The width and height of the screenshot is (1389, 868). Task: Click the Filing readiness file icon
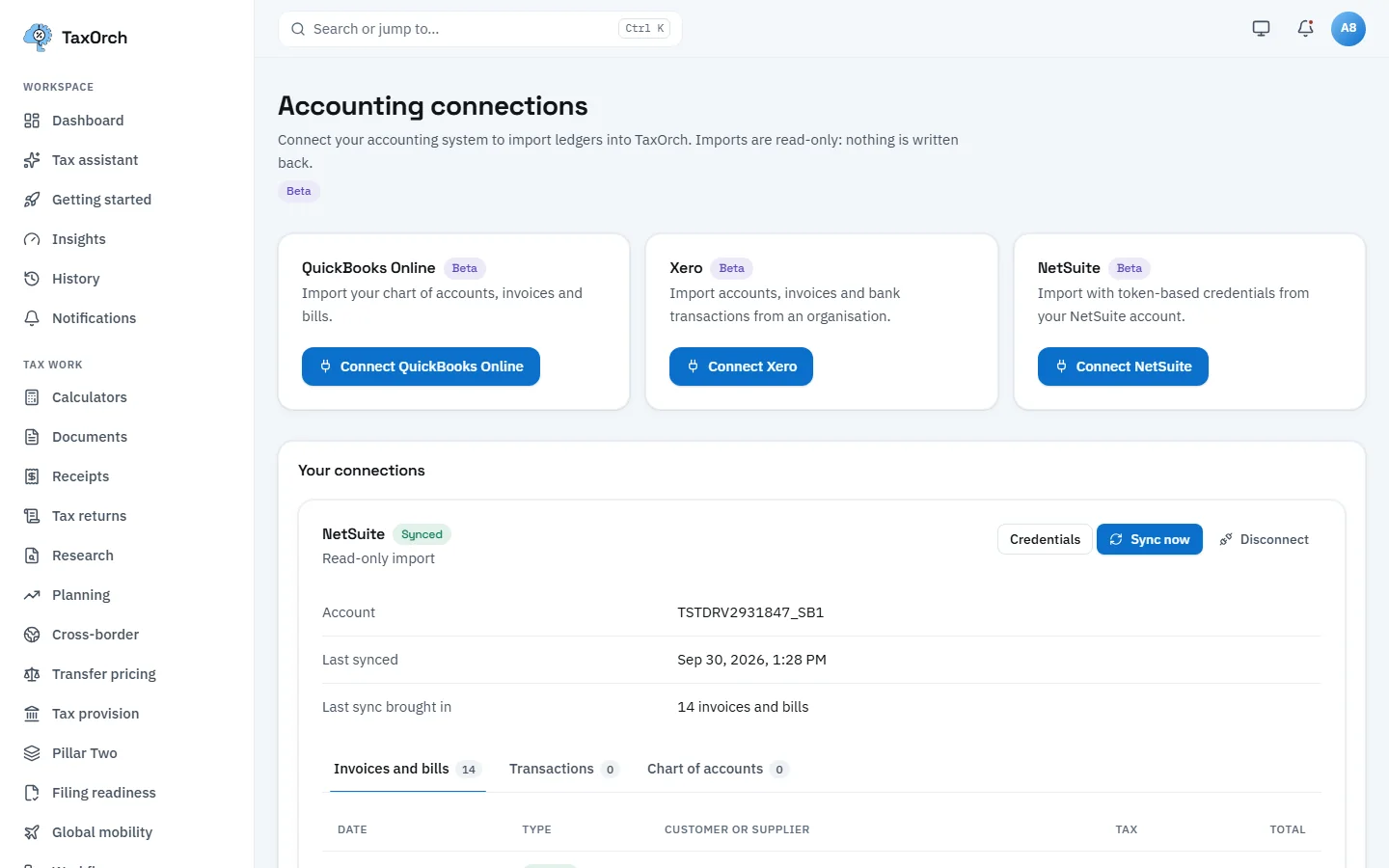(32, 793)
